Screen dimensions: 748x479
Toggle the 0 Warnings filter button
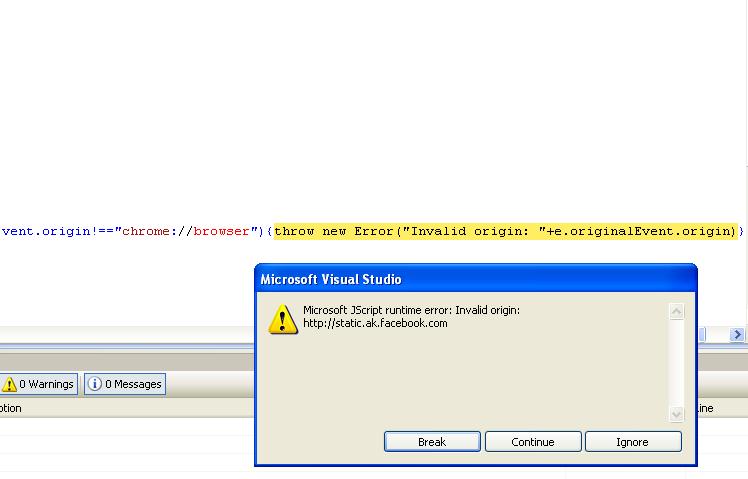click(39, 384)
